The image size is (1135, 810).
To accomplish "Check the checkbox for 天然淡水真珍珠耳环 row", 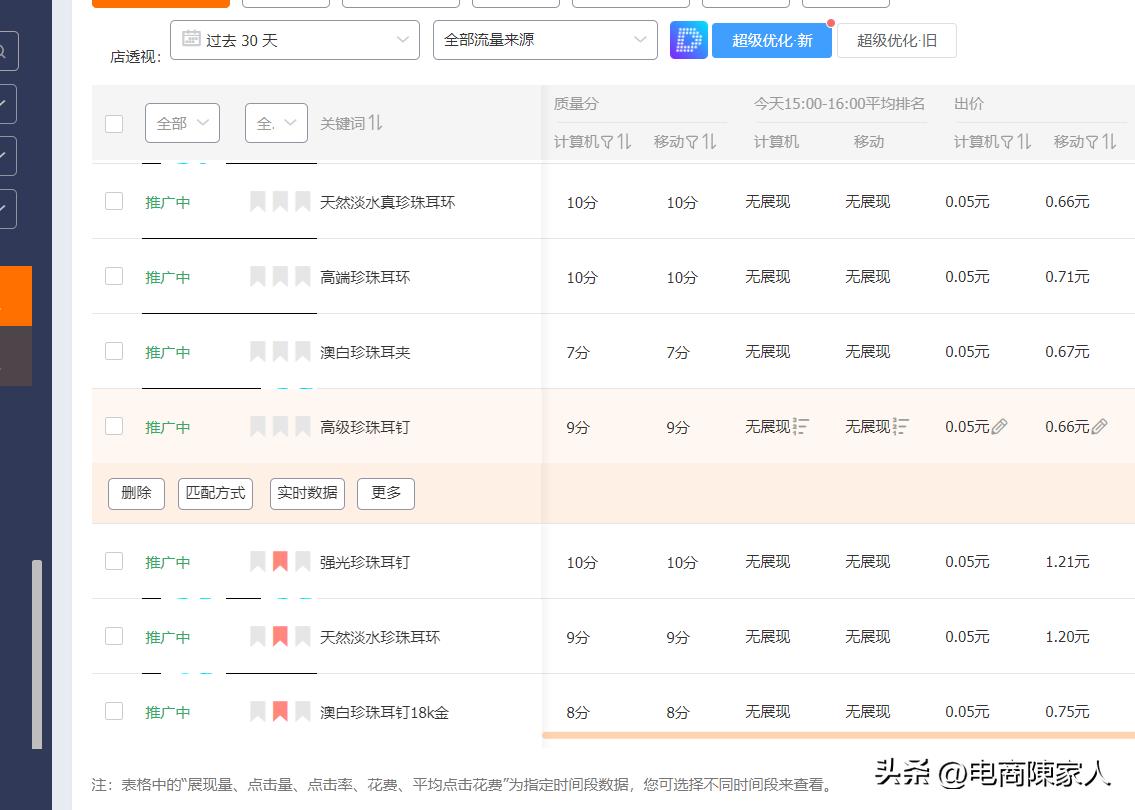I will click(113, 200).
